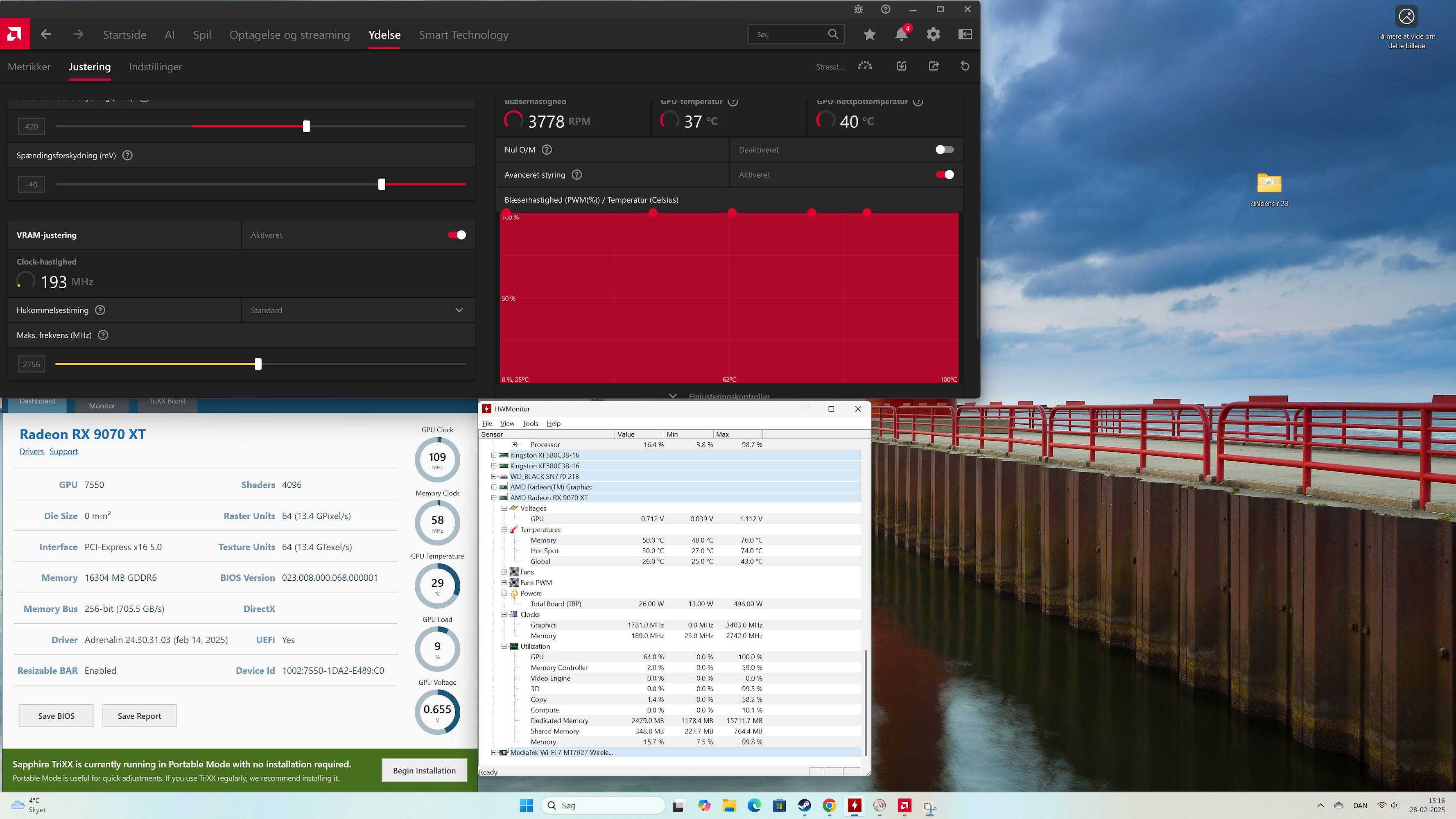Image resolution: width=1456 pixels, height=819 pixels.
Task: Open HWMonitor Tools menu
Action: coord(530,423)
